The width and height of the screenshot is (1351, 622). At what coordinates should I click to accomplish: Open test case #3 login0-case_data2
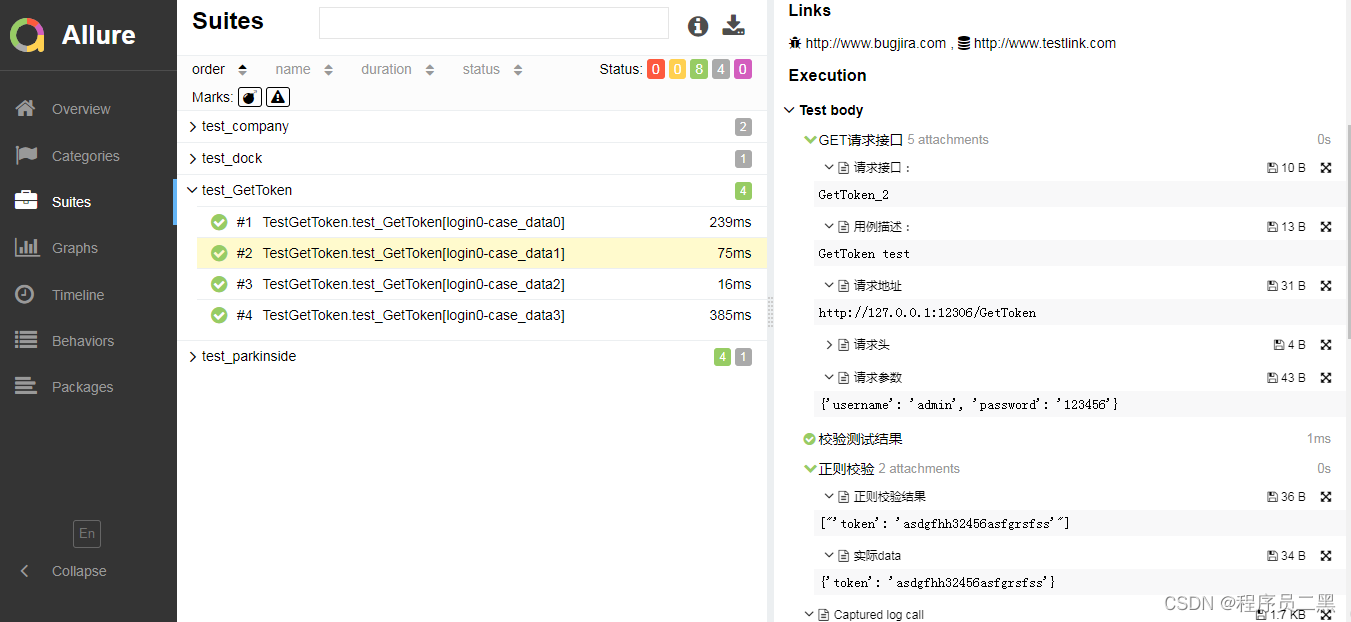point(482,284)
